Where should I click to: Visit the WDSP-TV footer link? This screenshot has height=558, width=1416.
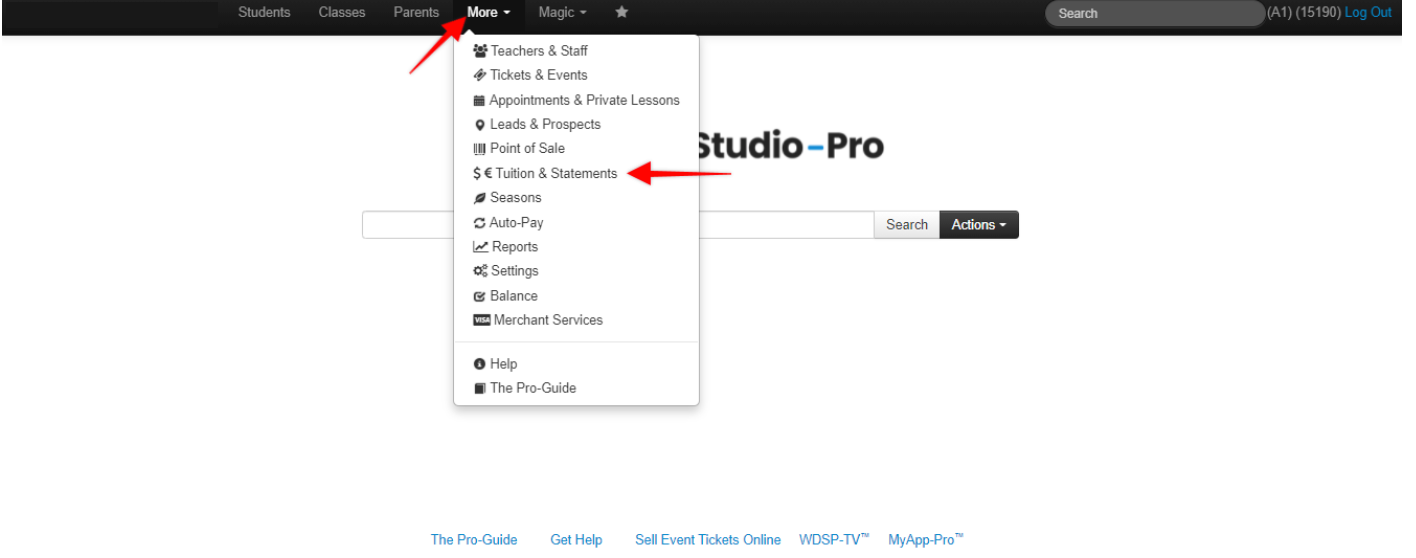[x=834, y=539]
